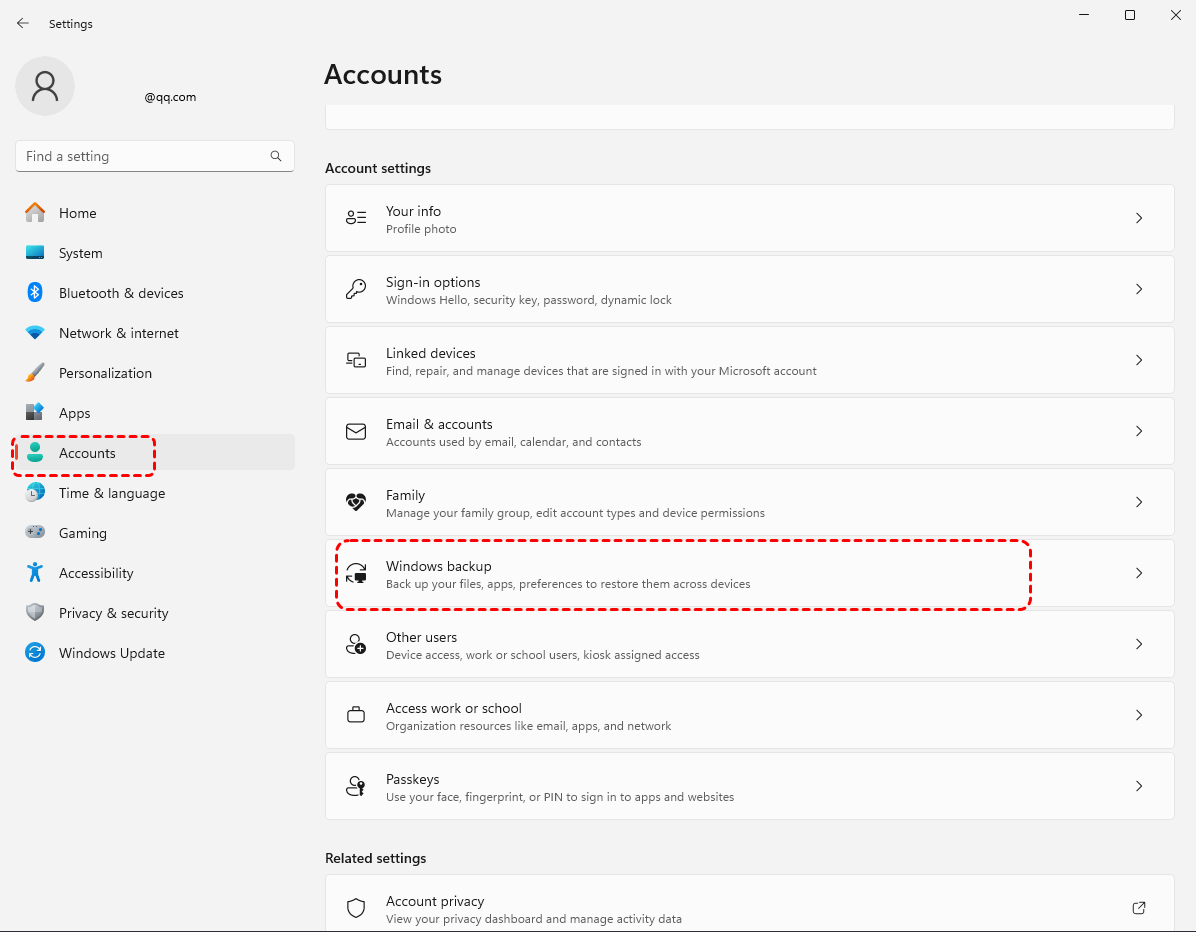Image resolution: width=1196 pixels, height=932 pixels.
Task: Click the Bluetooth icon in sidebar
Action: pyautogui.click(x=35, y=293)
